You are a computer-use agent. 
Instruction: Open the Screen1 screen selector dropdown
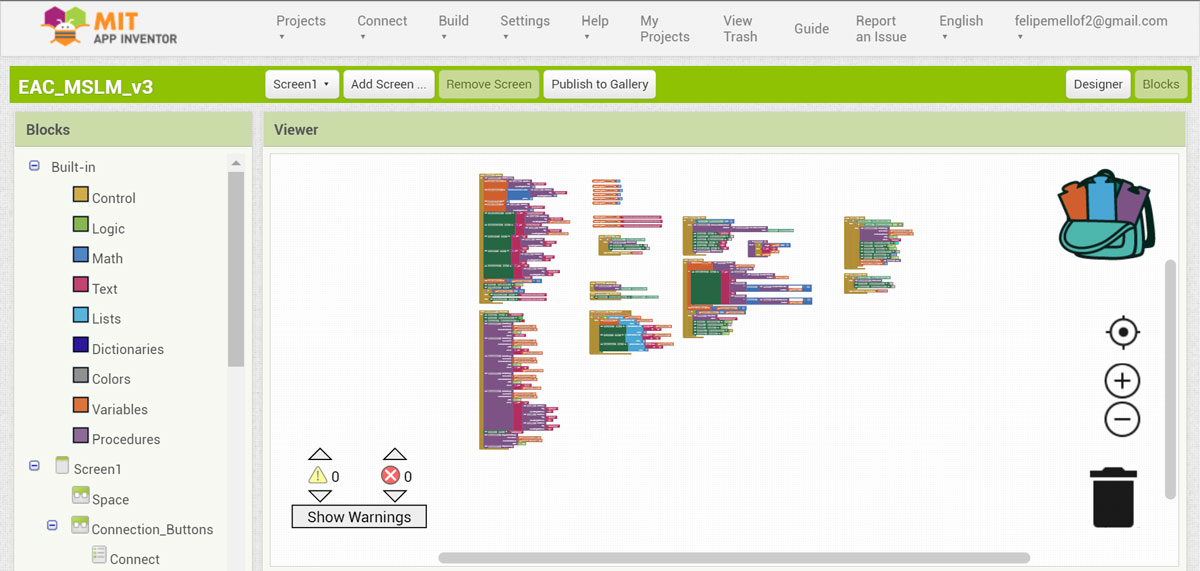pos(302,84)
